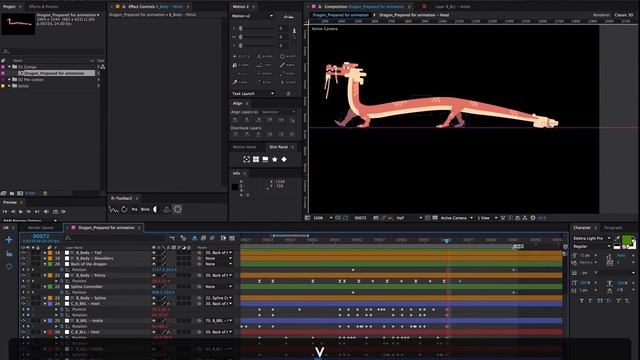640x360 pixels.
Task: Click the viewer exposure reset icon
Action: click(533, 218)
